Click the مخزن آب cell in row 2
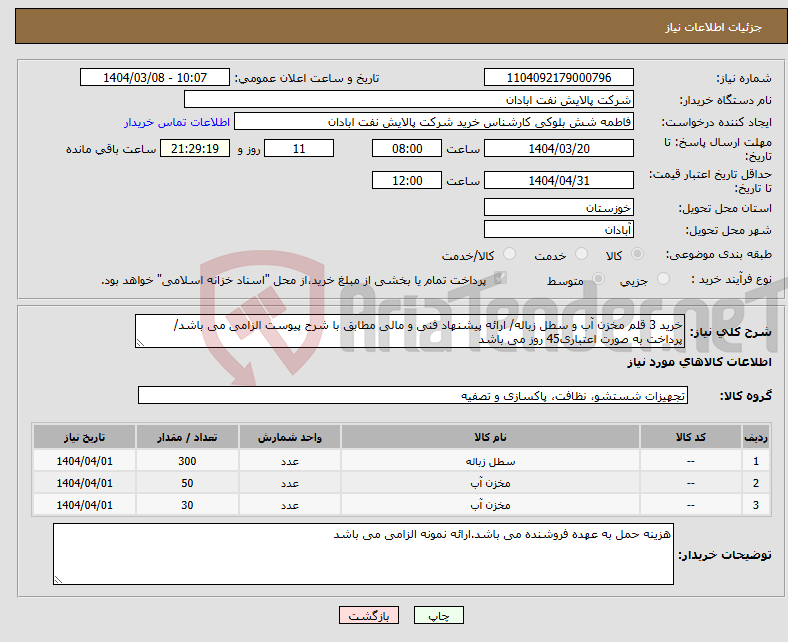Screen dimensions: 788x642 [490, 483]
